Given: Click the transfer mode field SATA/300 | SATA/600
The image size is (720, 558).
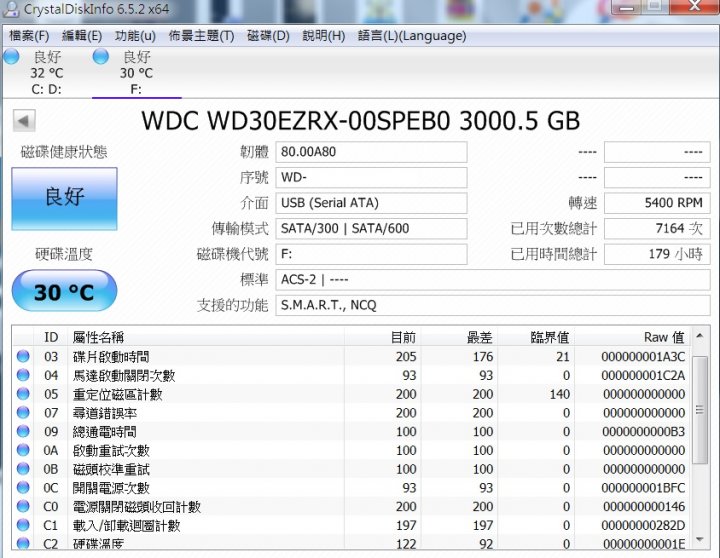Looking at the screenshot, I should (x=371, y=229).
